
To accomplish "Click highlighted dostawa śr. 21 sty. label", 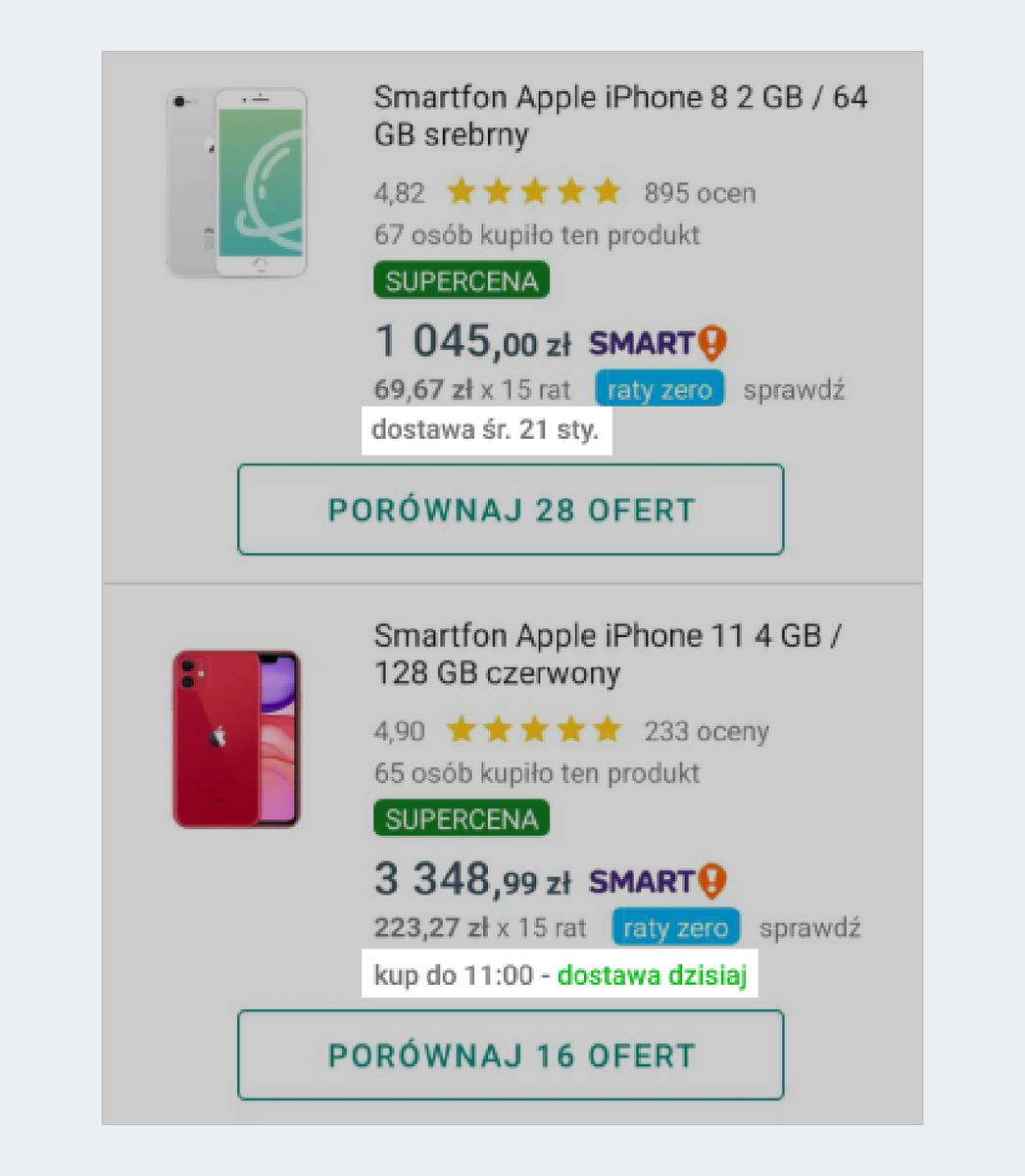I will coord(484,429).
